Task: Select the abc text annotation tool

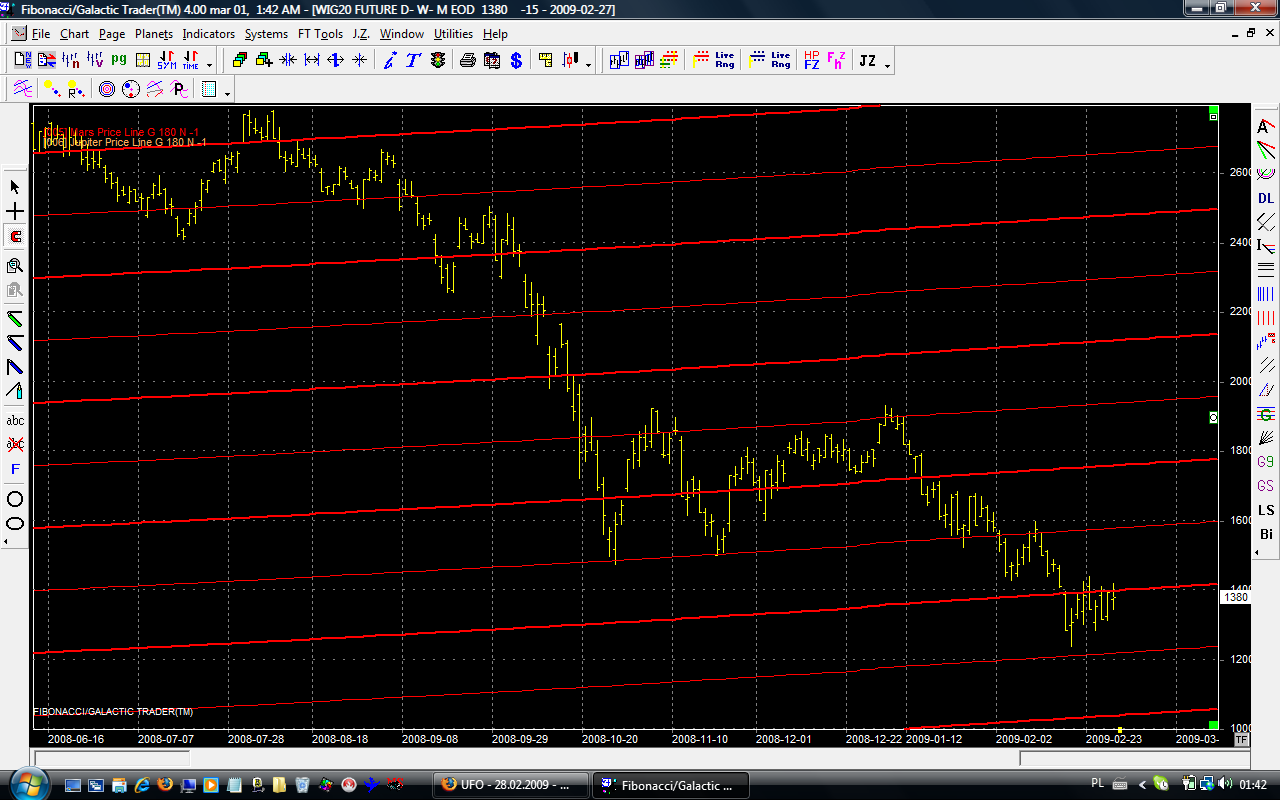Action: pos(15,420)
